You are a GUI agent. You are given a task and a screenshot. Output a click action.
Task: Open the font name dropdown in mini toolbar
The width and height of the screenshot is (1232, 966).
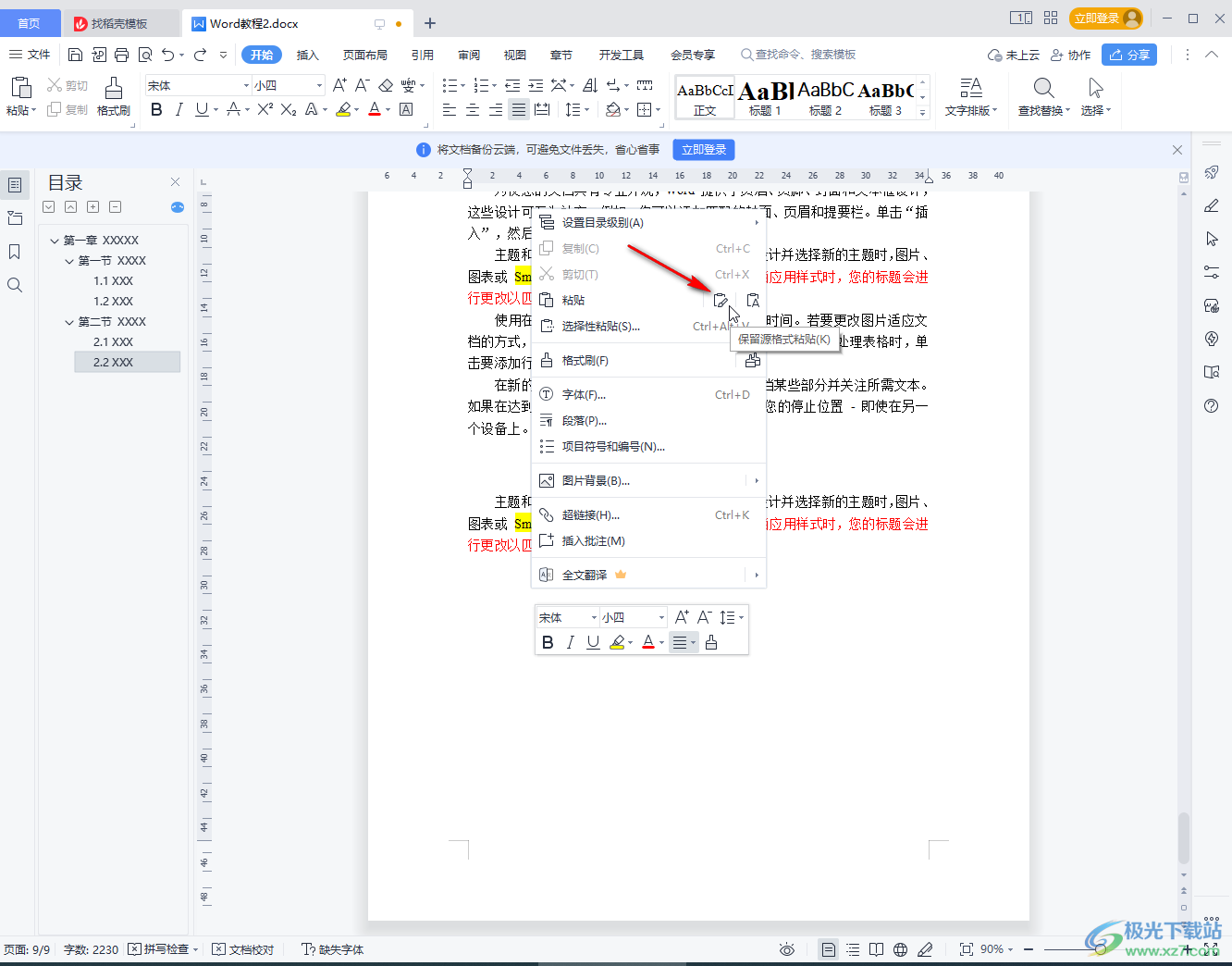(594, 617)
